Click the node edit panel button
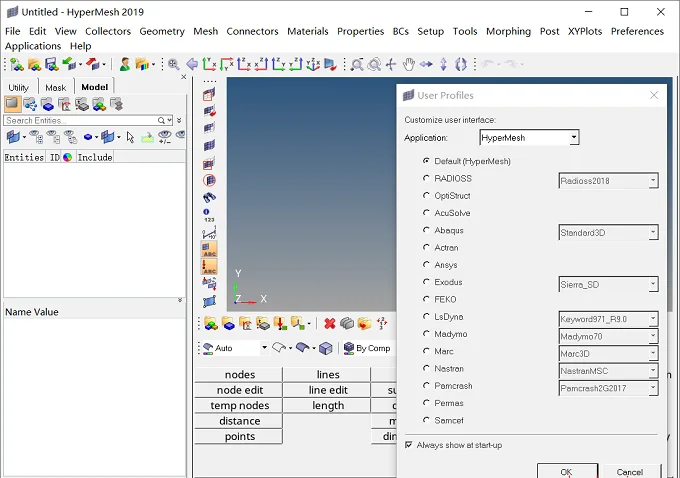 pyautogui.click(x=239, y=390)
